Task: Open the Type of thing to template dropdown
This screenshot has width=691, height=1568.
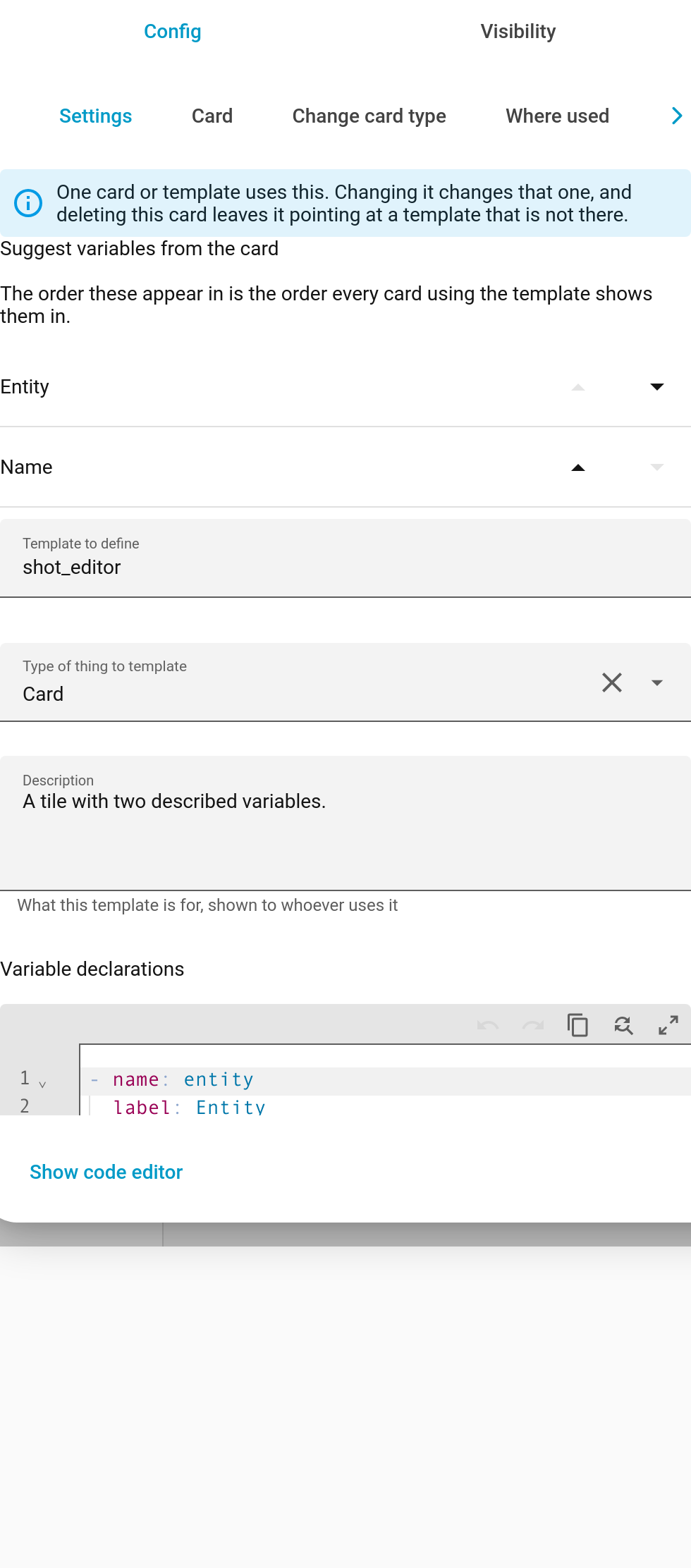Action: (x=657, y=682)
